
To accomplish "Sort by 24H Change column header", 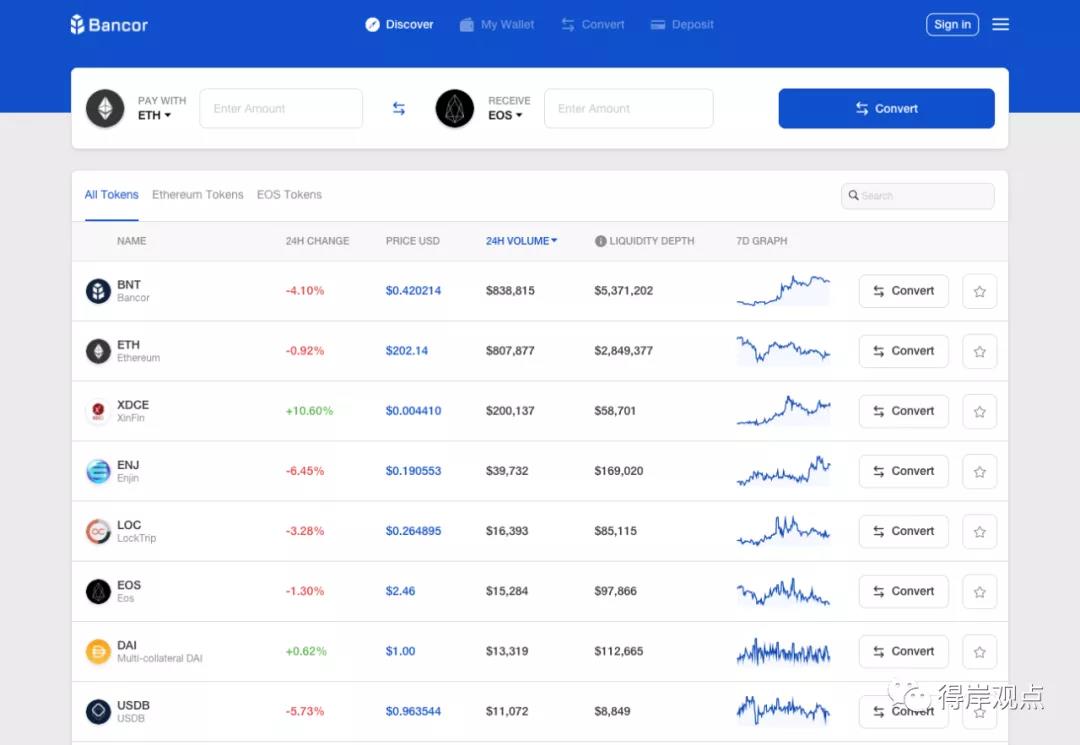I will click(x=318, y=241).
